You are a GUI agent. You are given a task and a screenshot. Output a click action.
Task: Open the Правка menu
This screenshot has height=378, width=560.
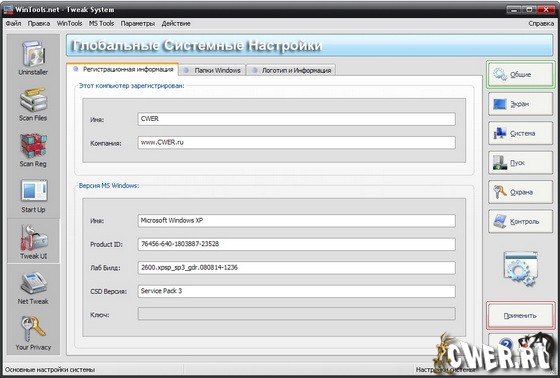tap(39, 23)
